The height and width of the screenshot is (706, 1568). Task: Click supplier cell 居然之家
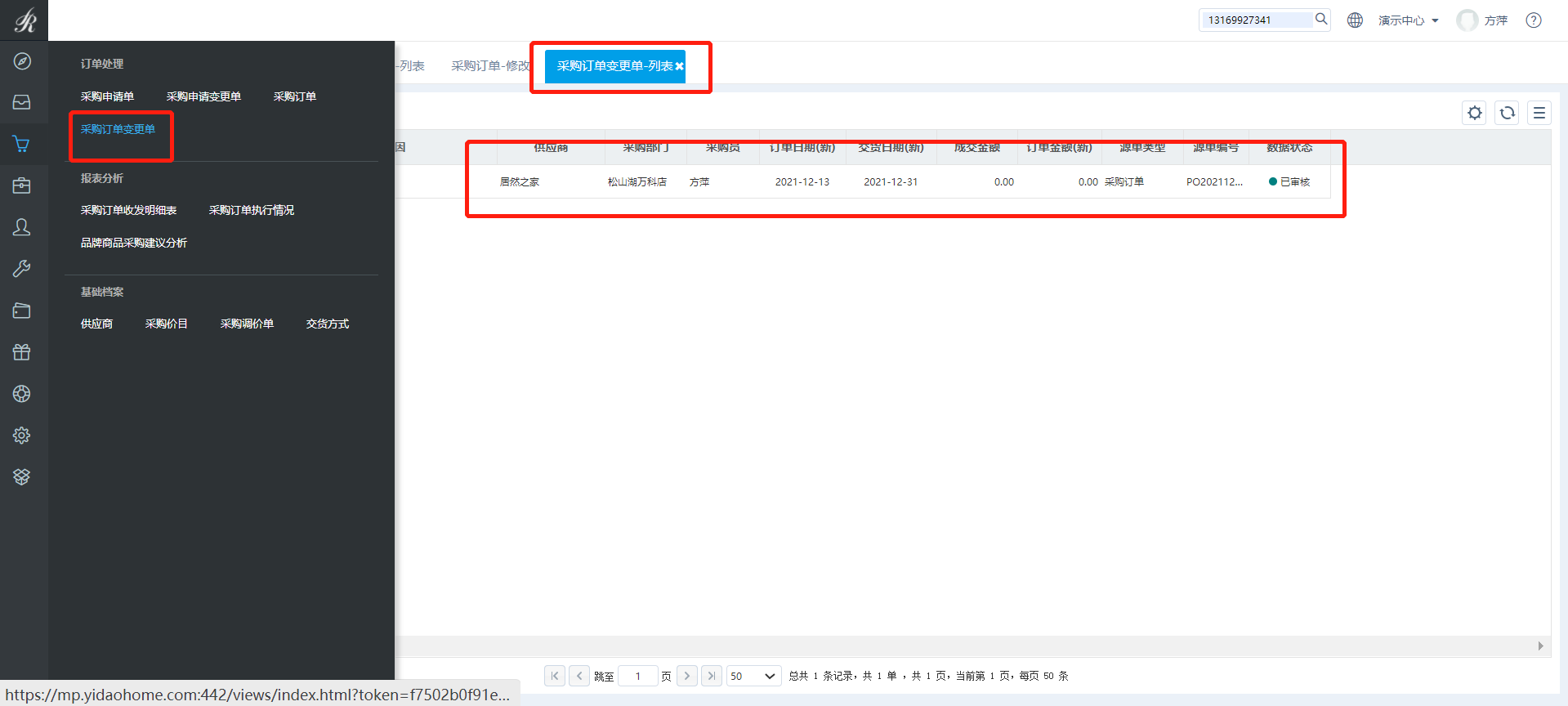click(520, 182)
